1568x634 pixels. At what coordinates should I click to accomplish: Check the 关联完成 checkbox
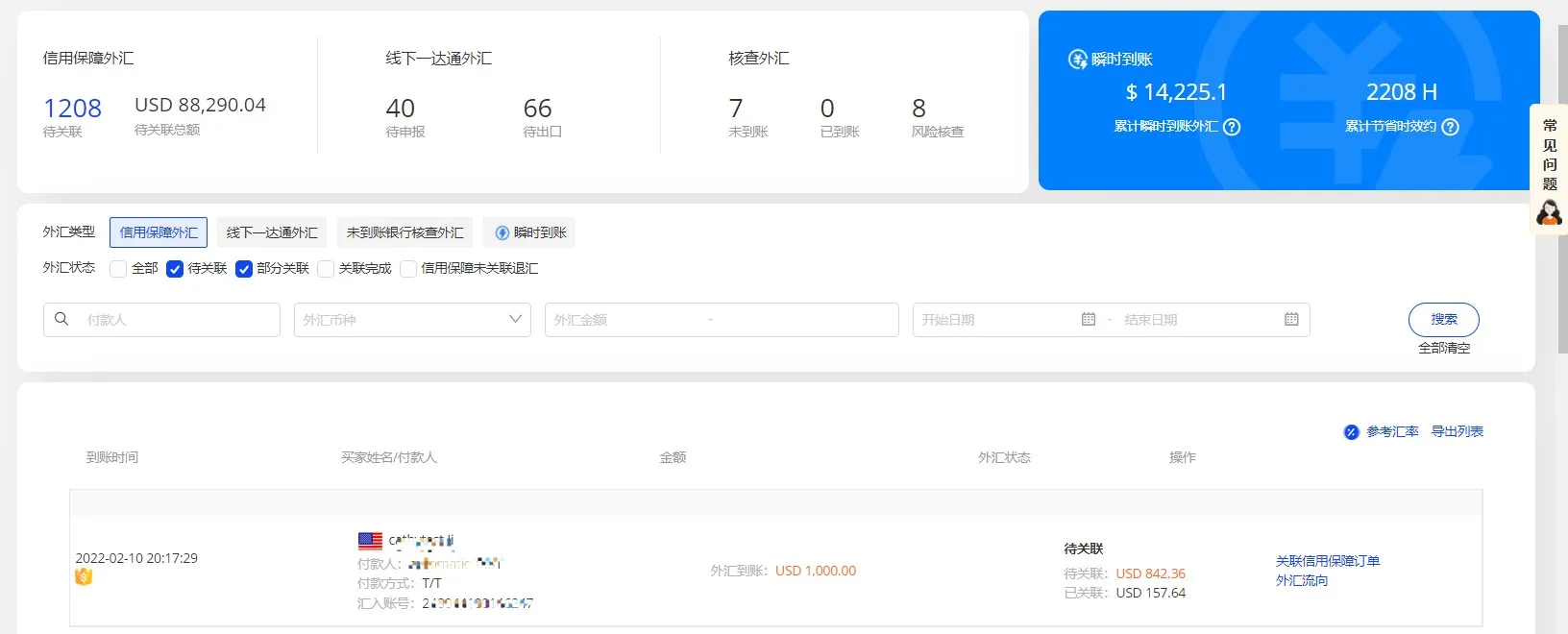click(x=325, y=269)
